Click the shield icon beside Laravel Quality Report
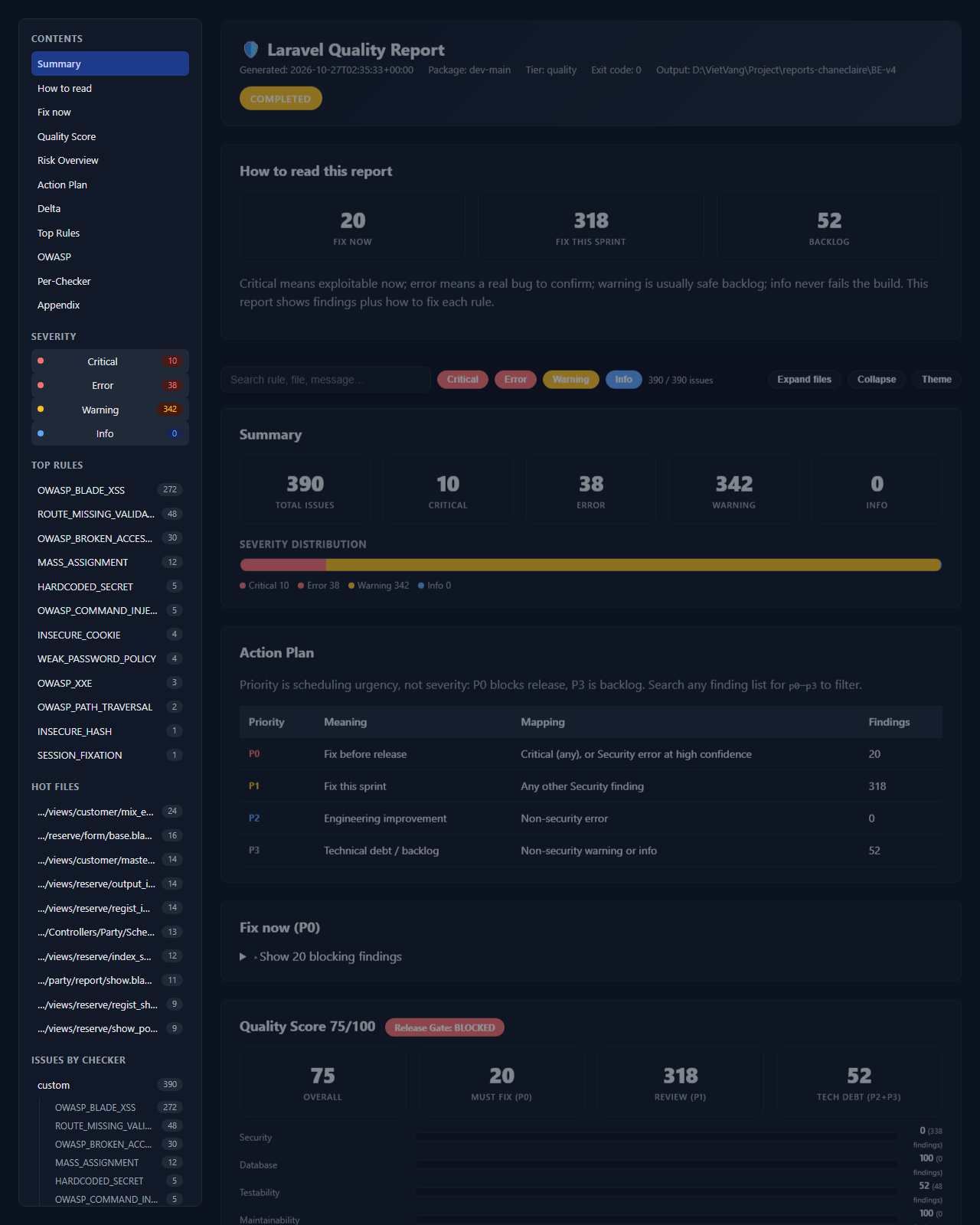 250,50
